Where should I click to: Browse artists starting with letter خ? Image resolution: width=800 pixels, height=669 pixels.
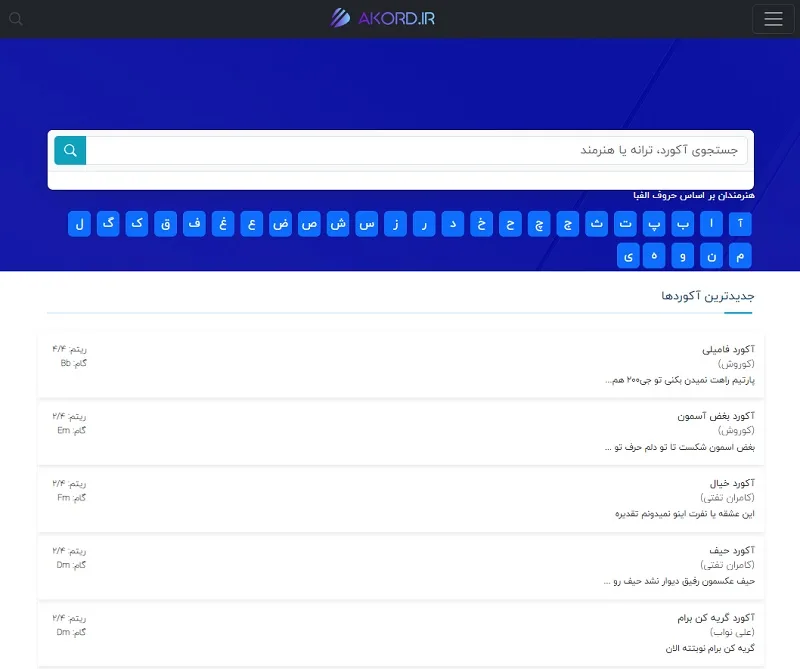[x=481, y=224]
